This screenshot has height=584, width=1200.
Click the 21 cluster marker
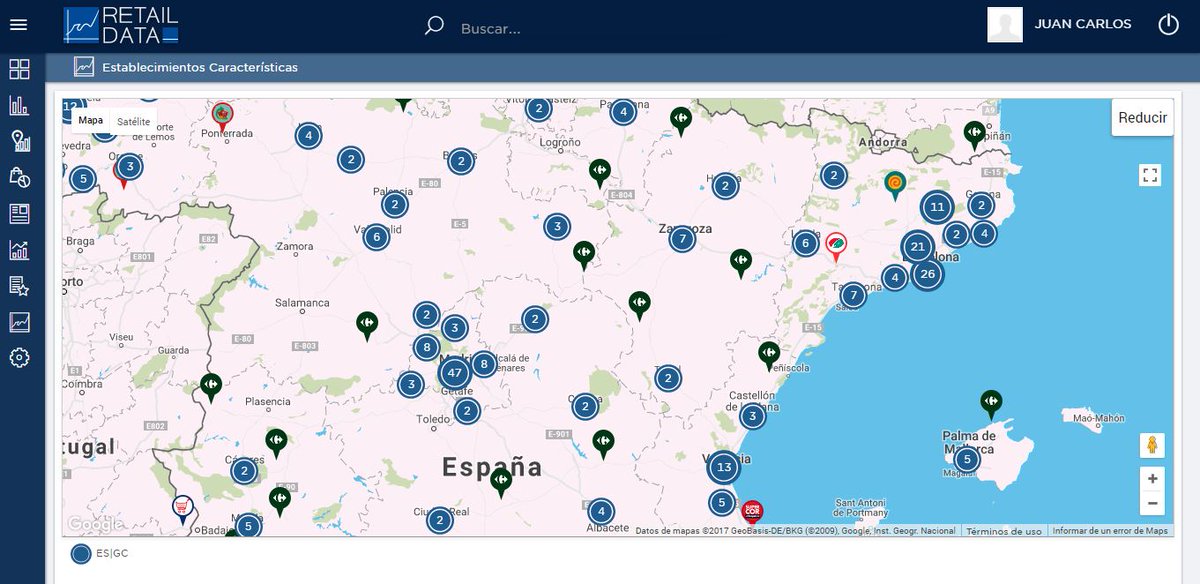tap(917, 246)
